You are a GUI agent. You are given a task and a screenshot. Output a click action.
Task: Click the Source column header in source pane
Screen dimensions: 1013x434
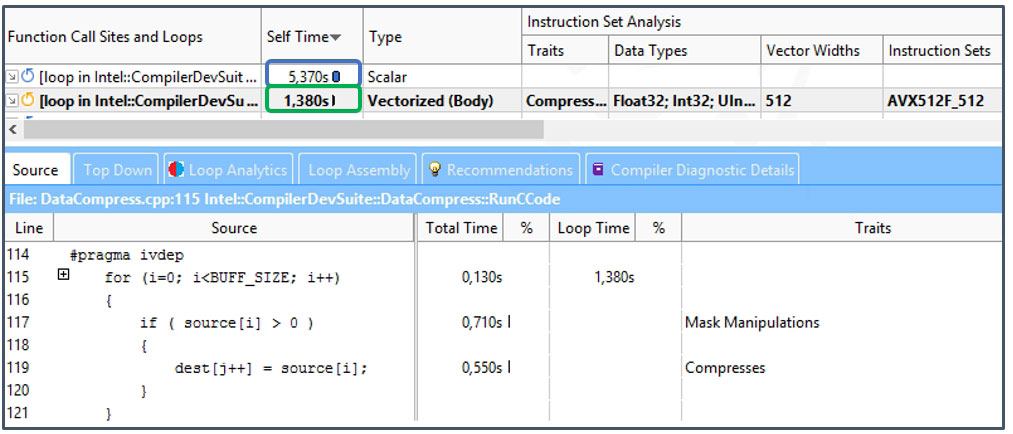pos(234,228)
